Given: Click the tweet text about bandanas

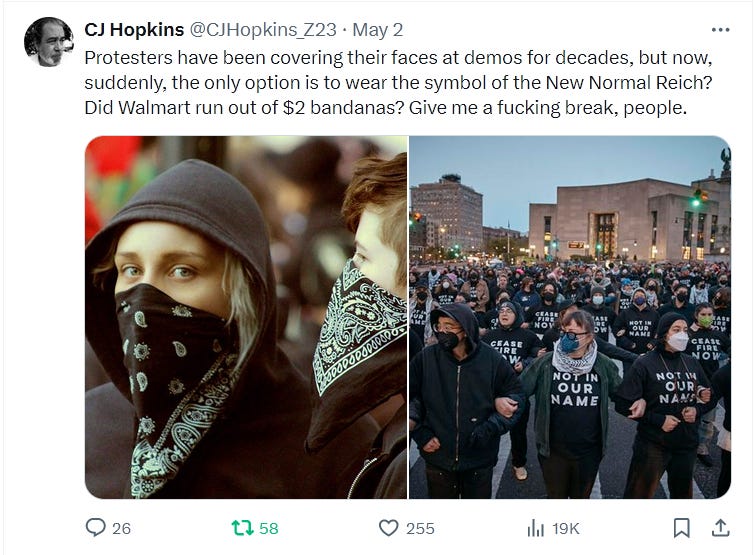Looking at the screenshot, I should click(x=398, y=83).
